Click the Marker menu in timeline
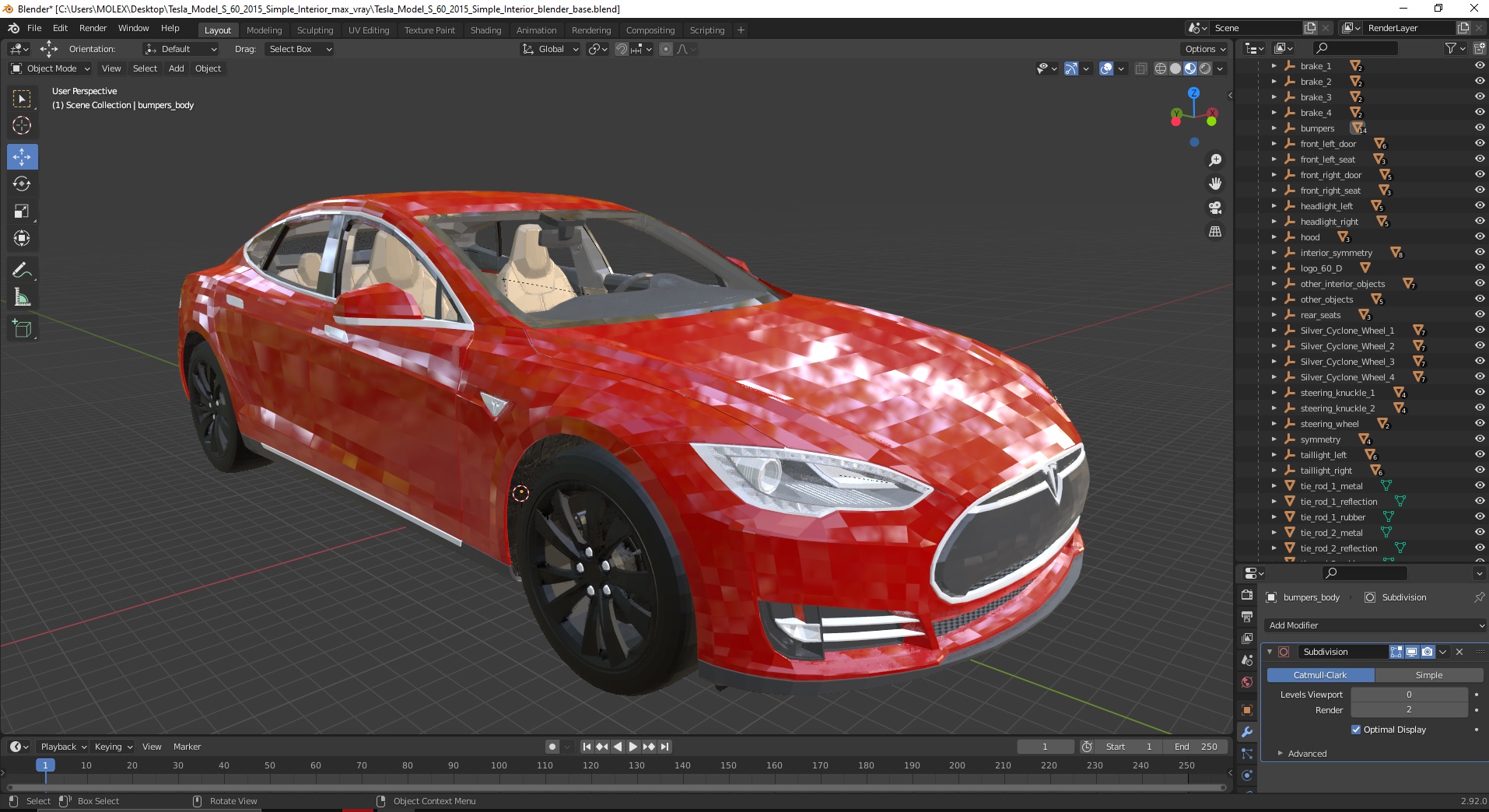1489x812 pixels. [187, 747]
